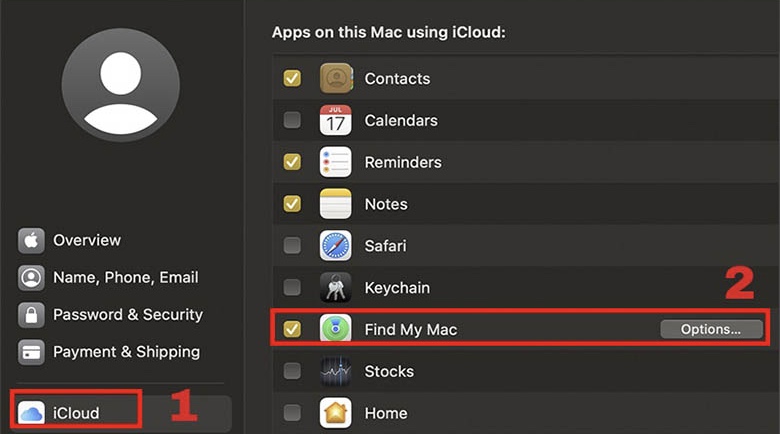The height and width of the screenshot is (434, 780).
Task: Disable the Find My Mac checkbox
Action: click(x=292, y=329)
